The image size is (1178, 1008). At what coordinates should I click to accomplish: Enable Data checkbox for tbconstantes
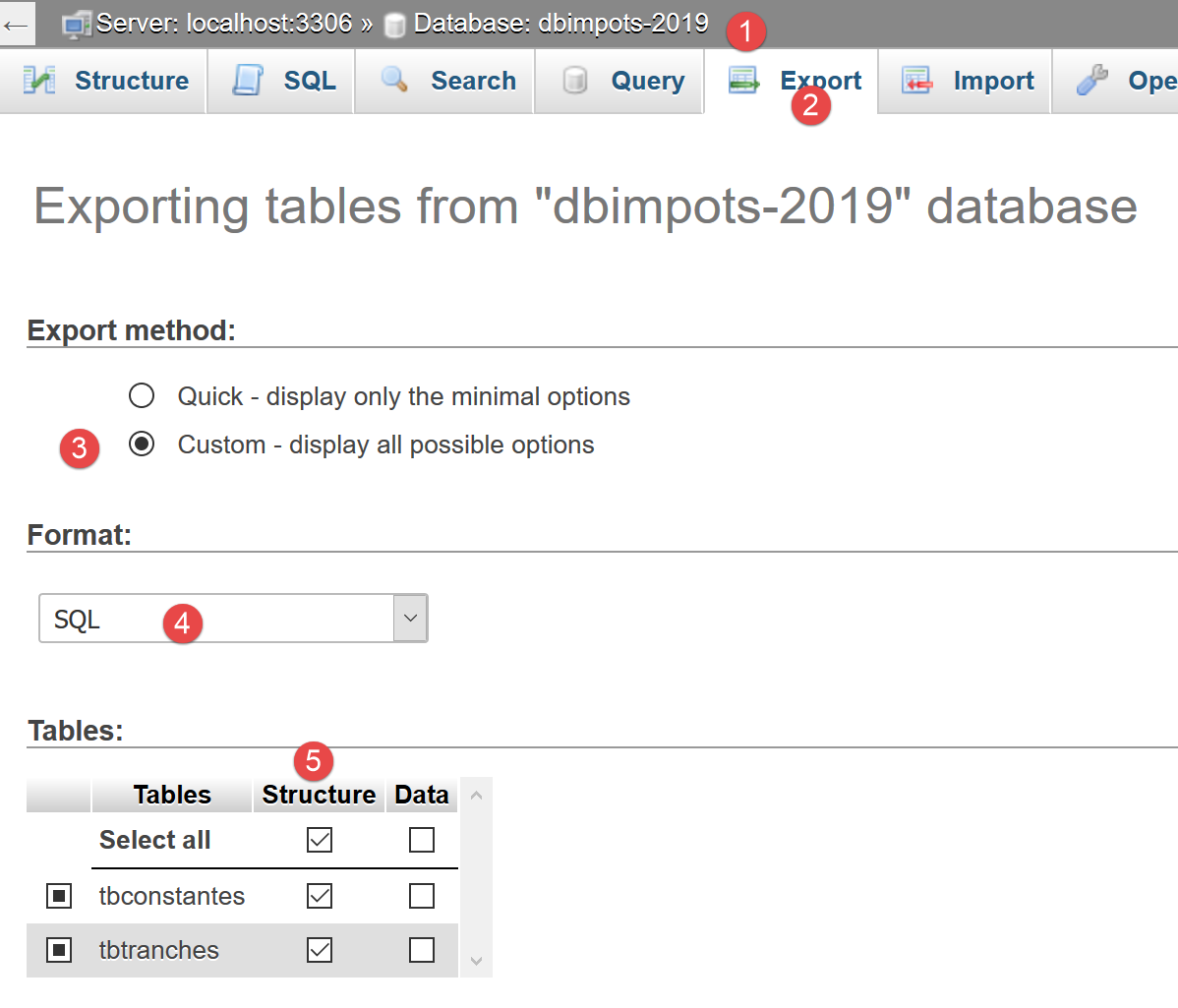[x=421, y=896]
